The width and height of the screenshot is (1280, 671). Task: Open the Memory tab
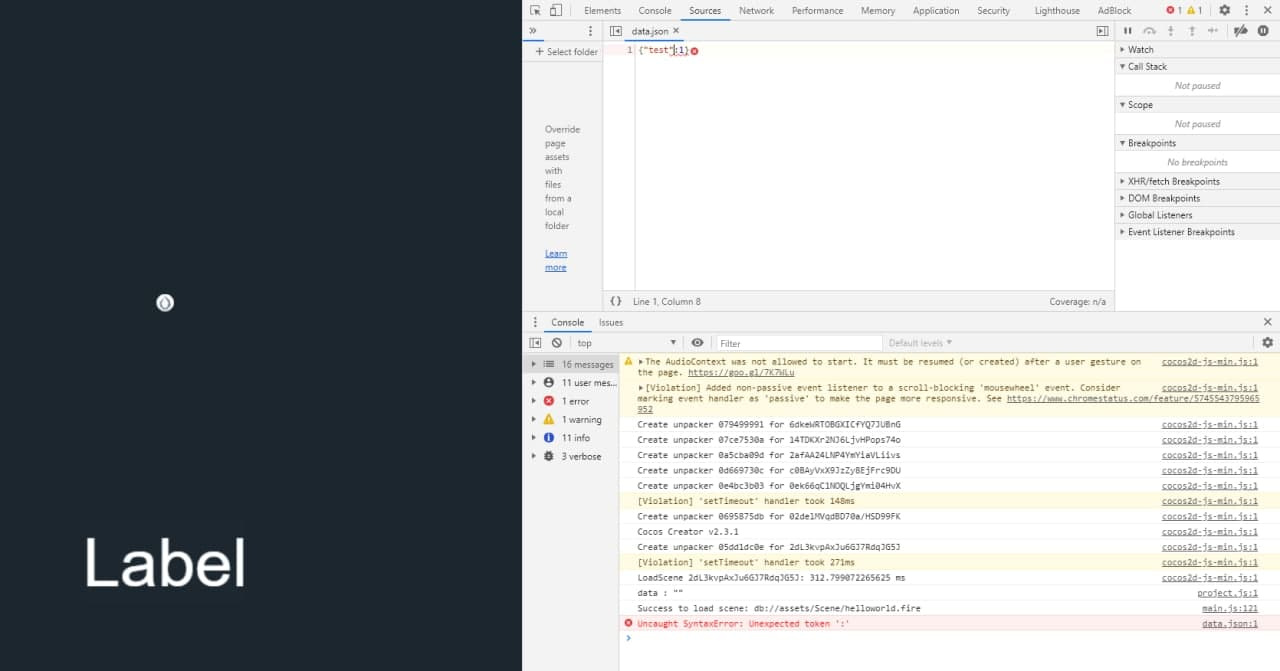[878, 10]
